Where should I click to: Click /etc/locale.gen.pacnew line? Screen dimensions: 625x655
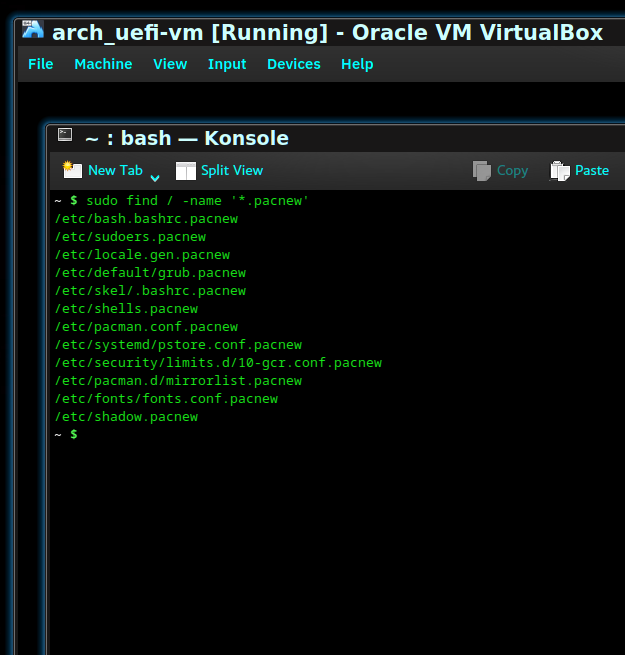[142, 255]
